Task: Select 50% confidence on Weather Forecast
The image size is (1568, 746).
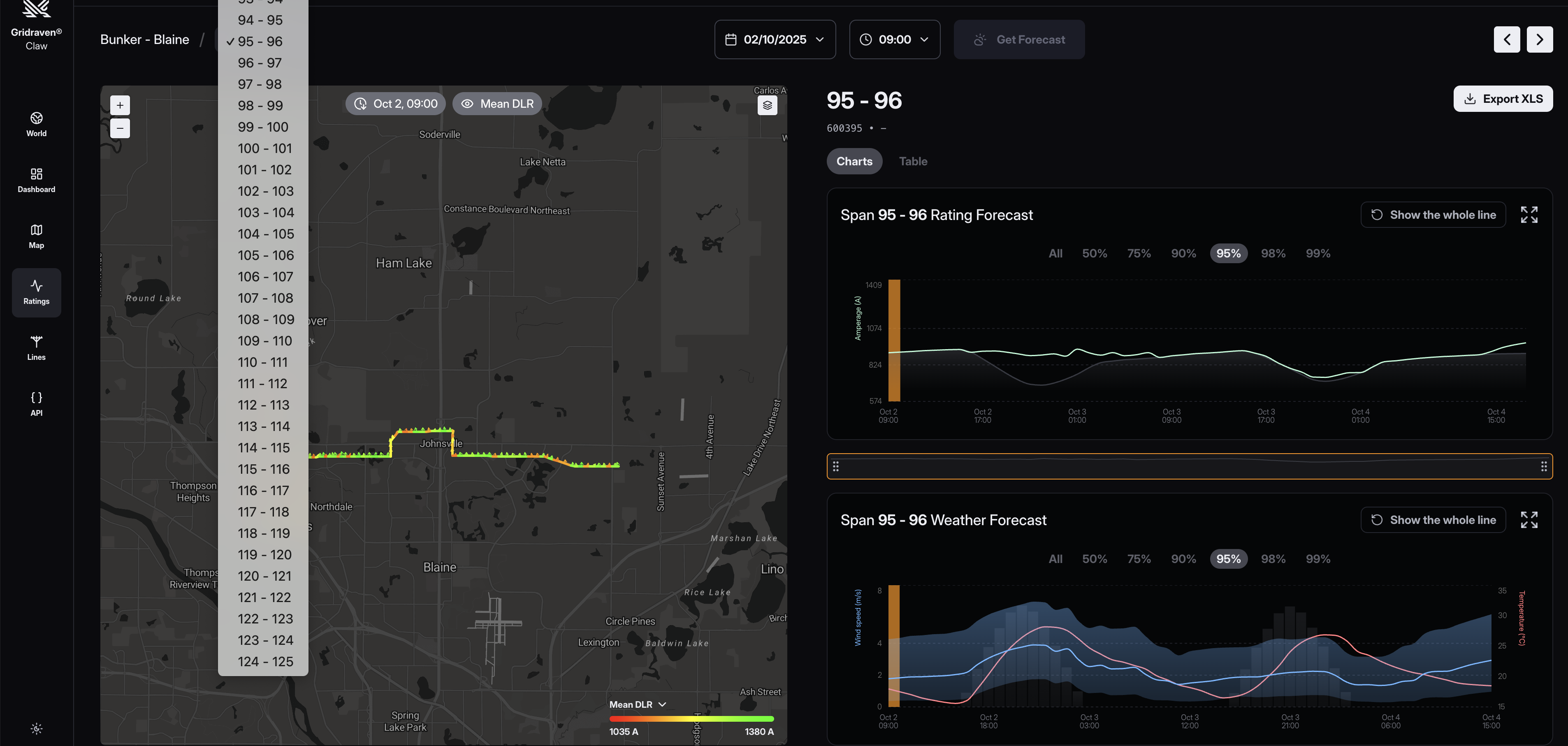Action: (x=1094, y=558)
